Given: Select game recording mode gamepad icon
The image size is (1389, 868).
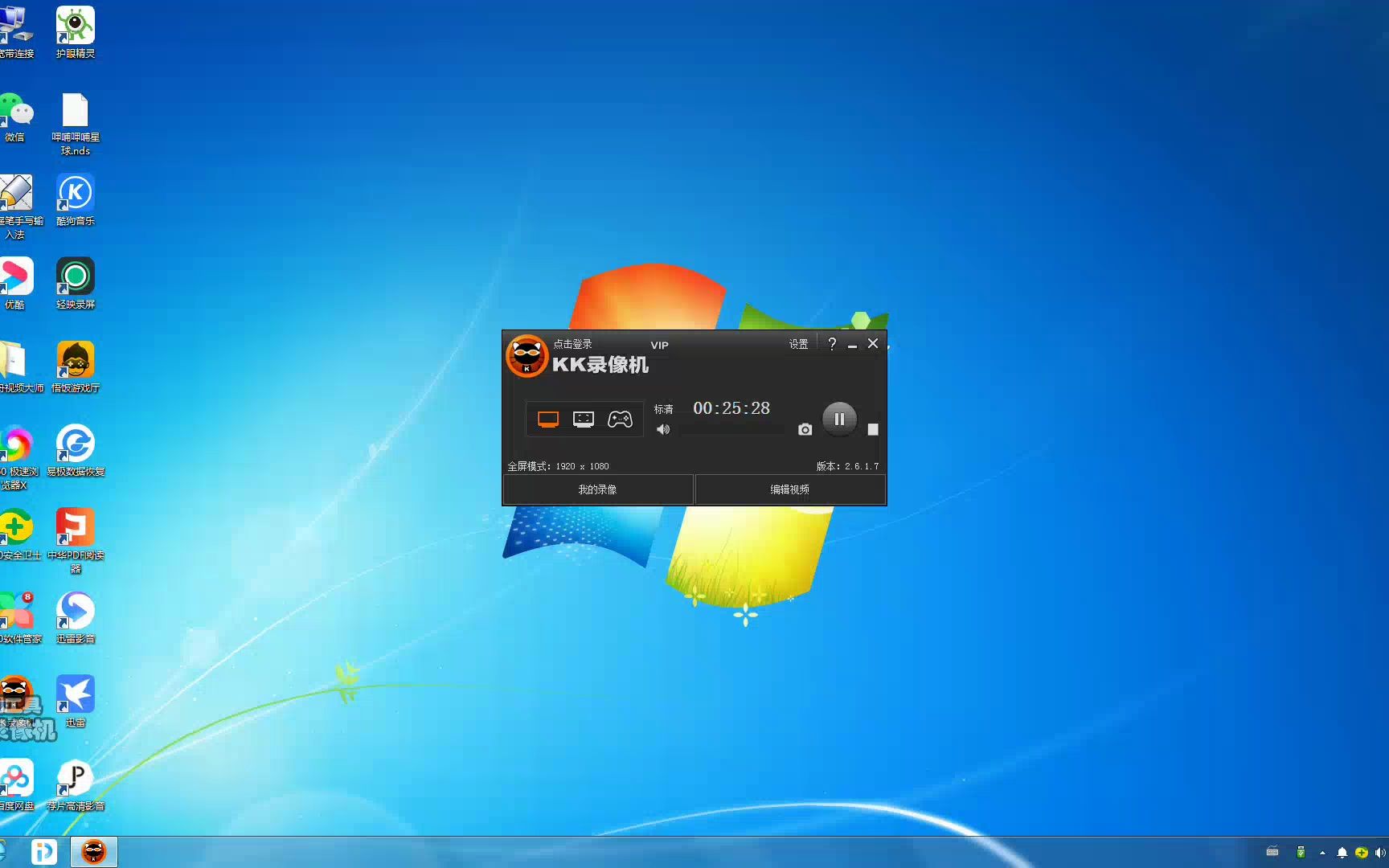Looking at the screenshot, I should (620, 420).
